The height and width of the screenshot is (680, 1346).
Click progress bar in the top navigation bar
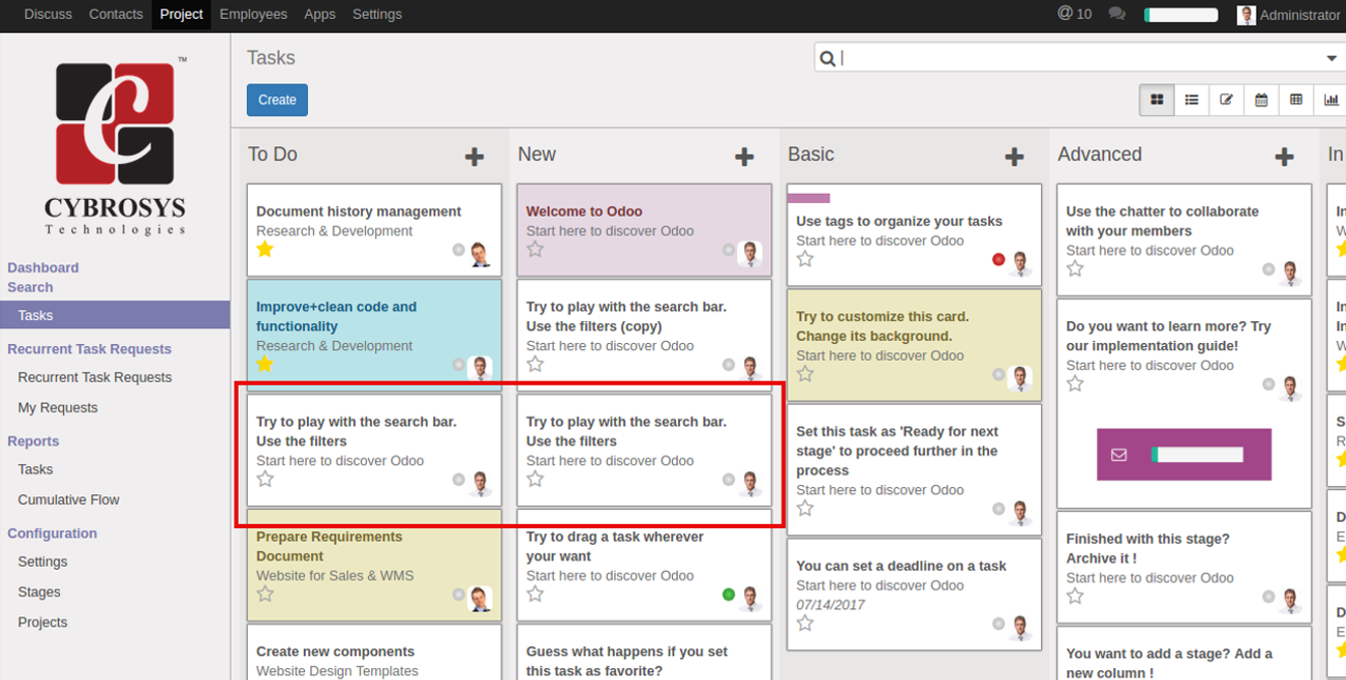[x=1181, y=15]
